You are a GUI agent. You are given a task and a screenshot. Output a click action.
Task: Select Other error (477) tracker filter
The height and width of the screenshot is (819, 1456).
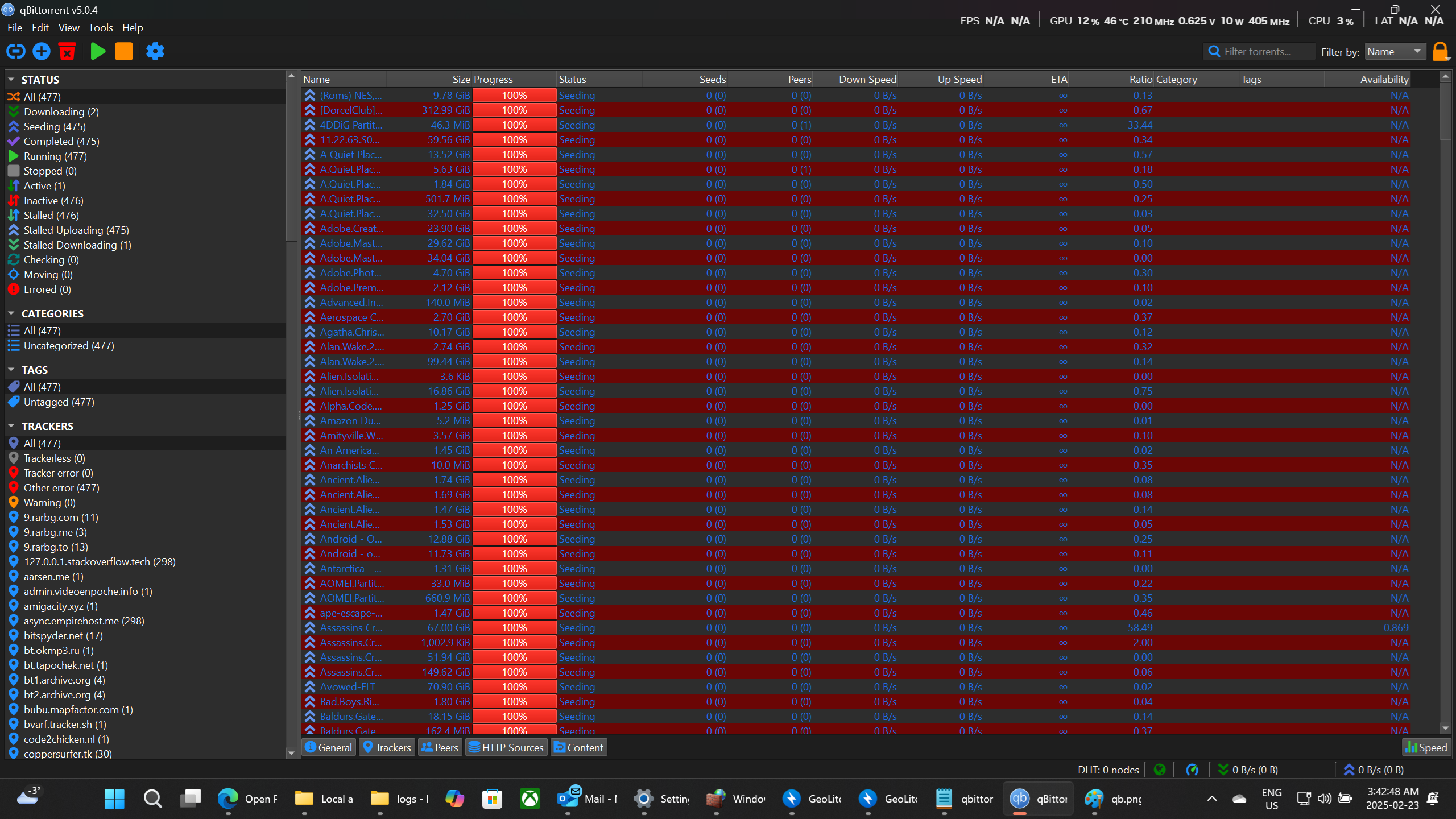click(146, 488)
